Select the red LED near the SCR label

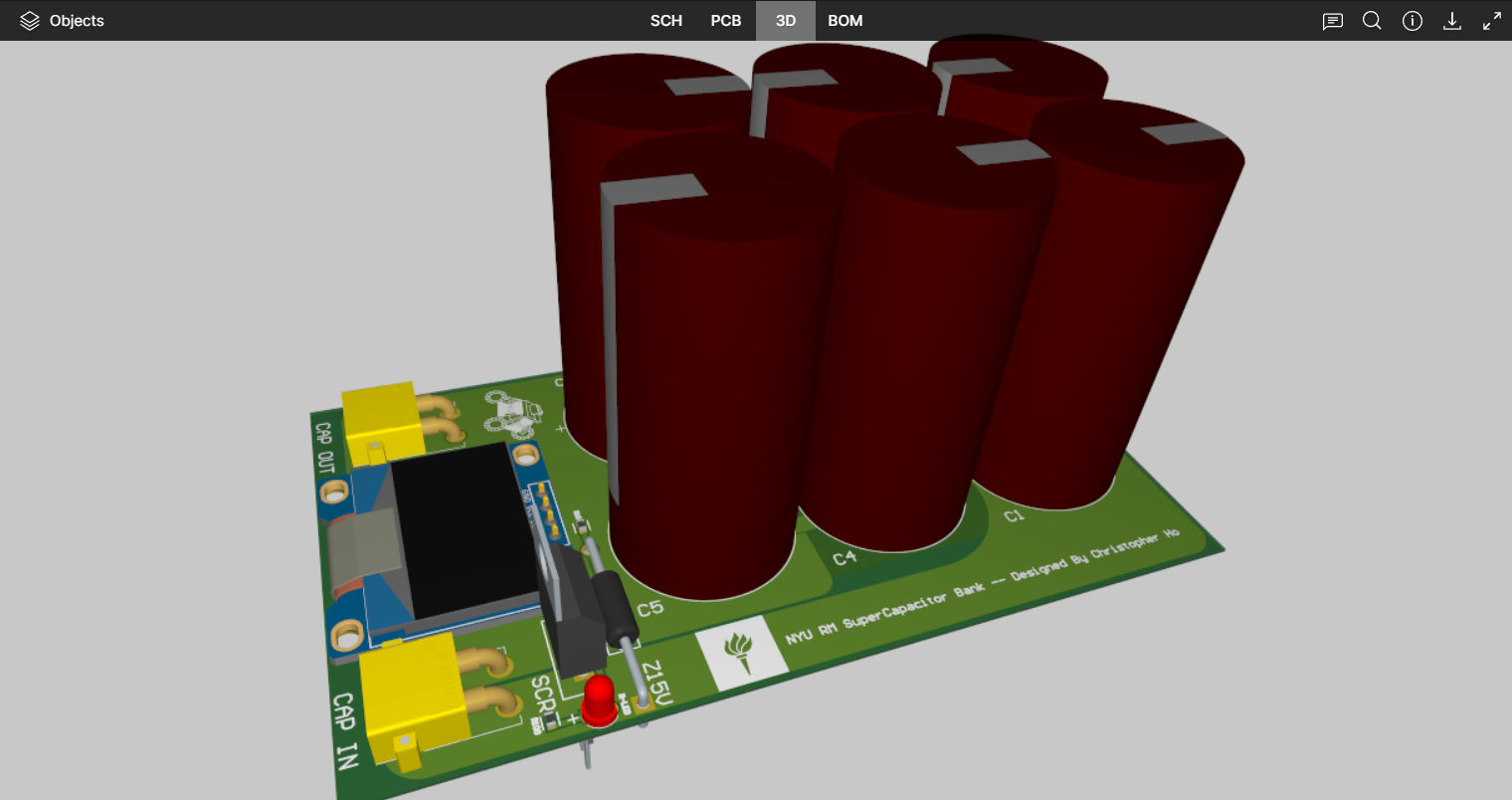pyautogui.click(x=599, y=703)
